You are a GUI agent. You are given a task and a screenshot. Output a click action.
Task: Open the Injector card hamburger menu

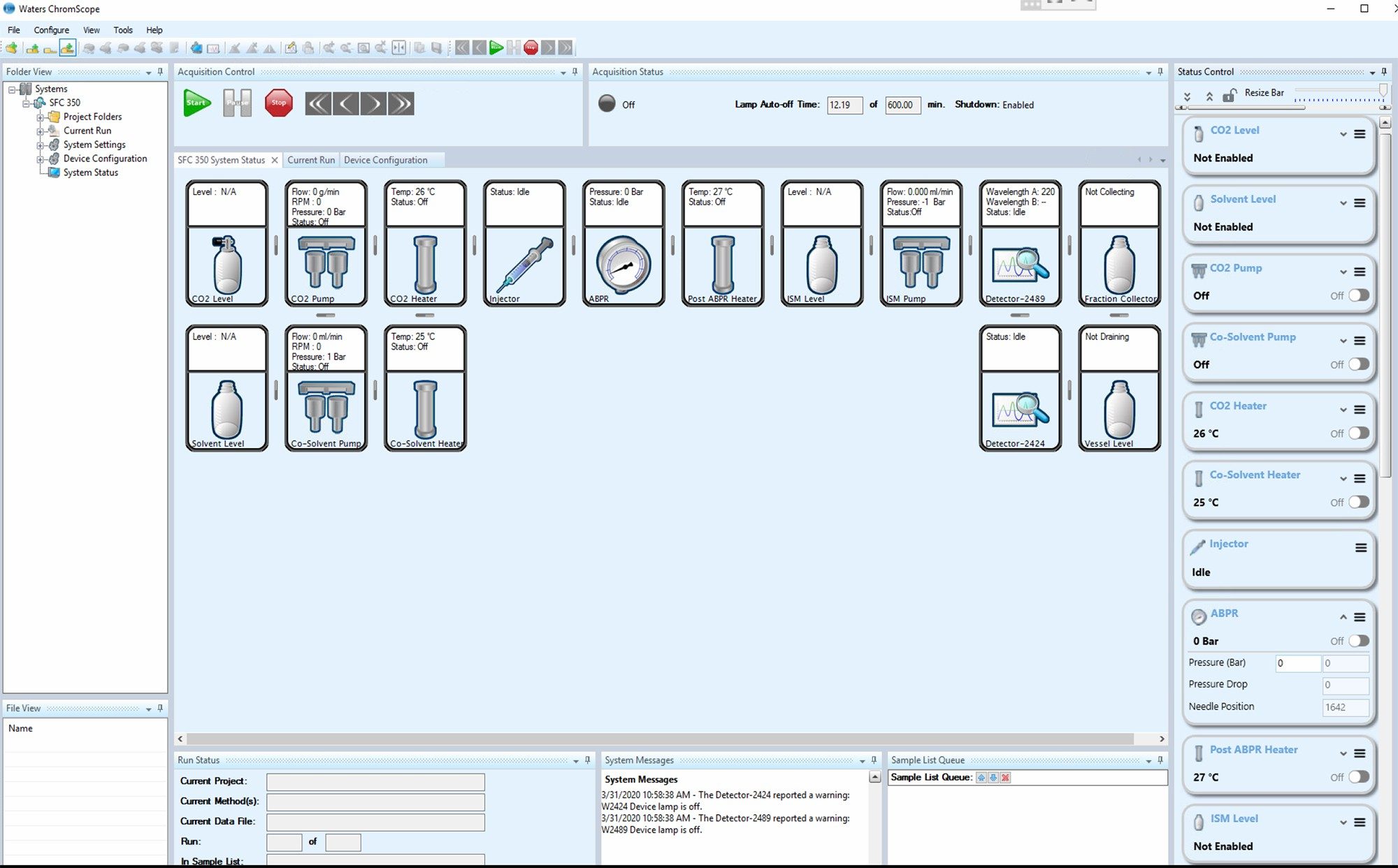[1361, 548]
